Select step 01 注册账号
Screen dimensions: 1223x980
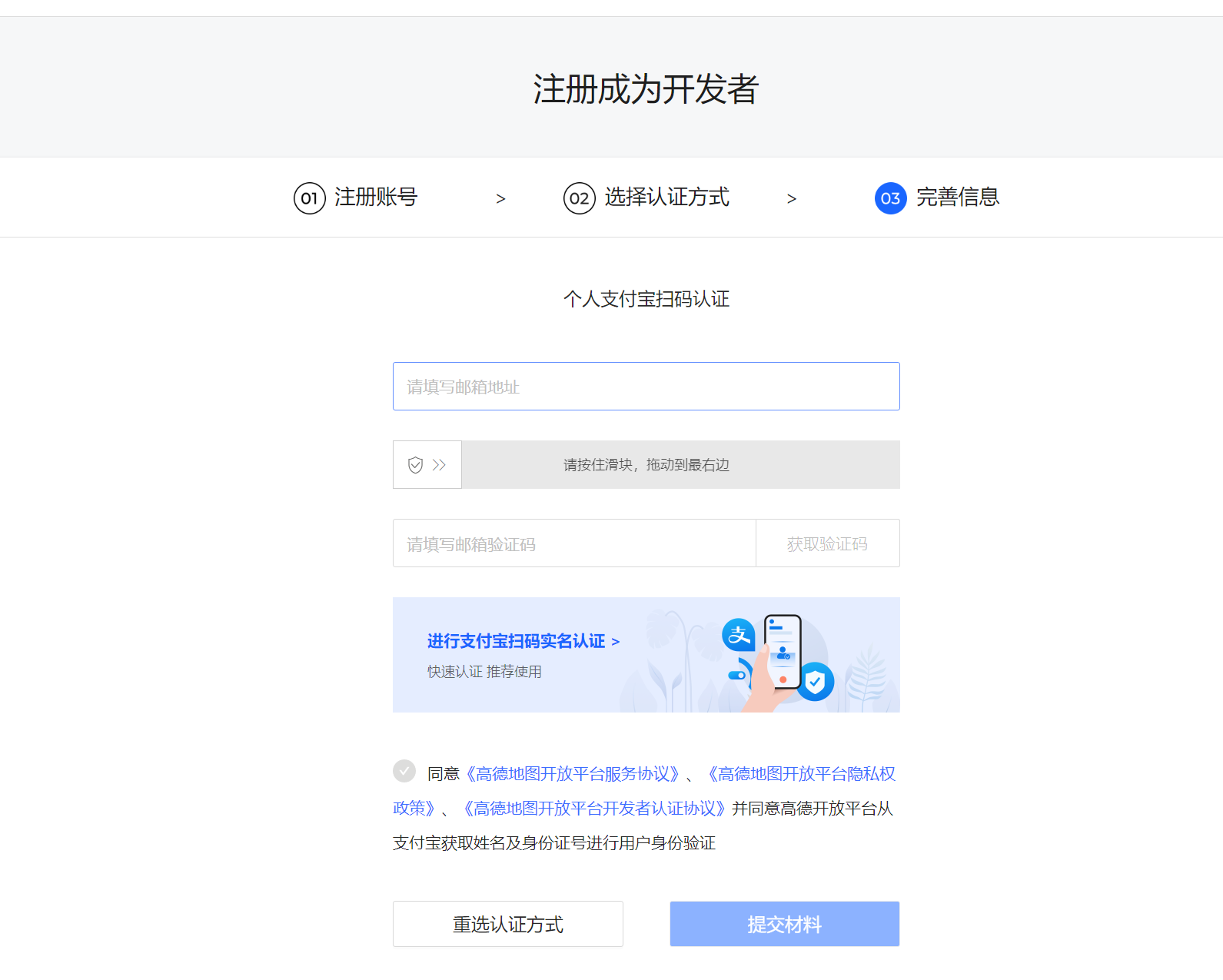(356, 198)
